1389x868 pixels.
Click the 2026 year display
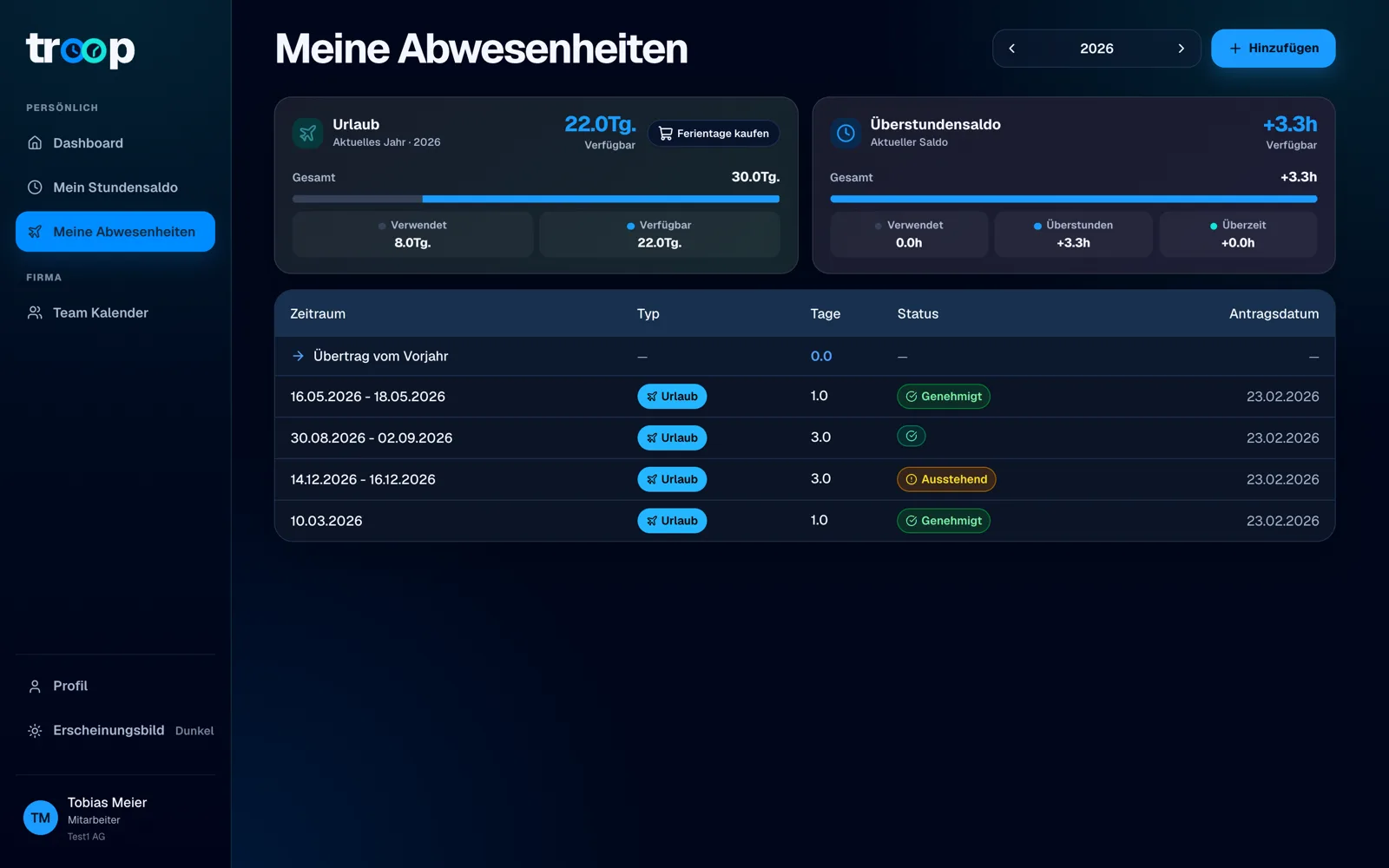coord(1096,49)
